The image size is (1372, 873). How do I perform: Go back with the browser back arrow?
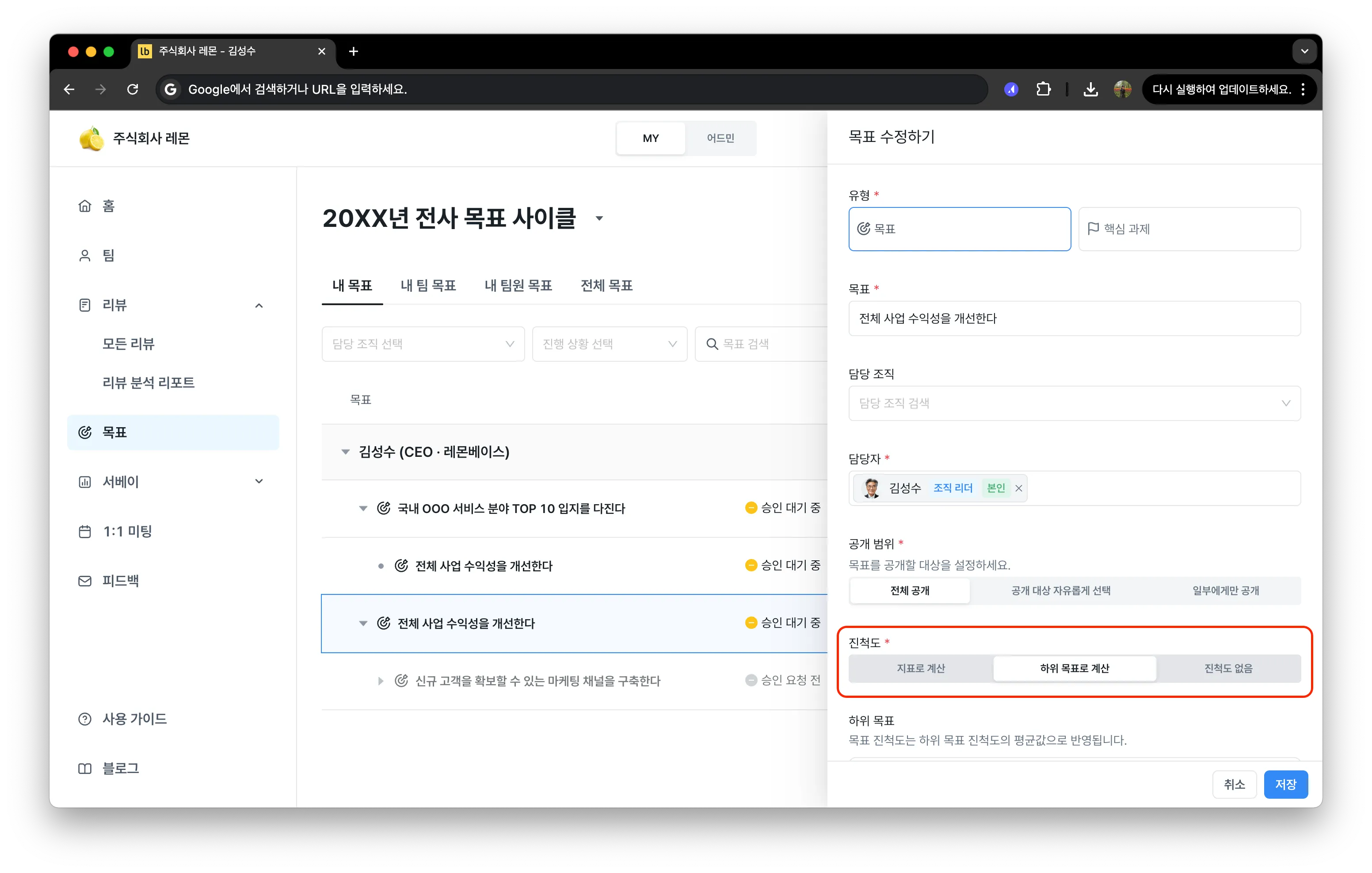(69, 89)
